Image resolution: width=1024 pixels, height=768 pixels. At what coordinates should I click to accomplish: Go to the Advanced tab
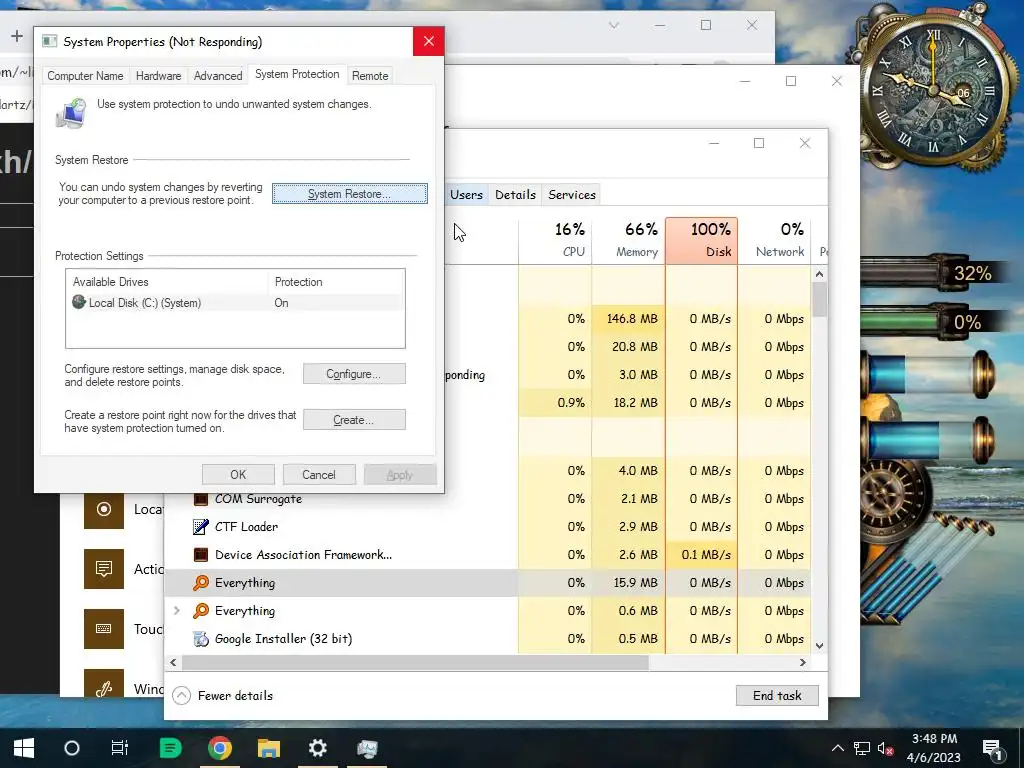[218, 76]
